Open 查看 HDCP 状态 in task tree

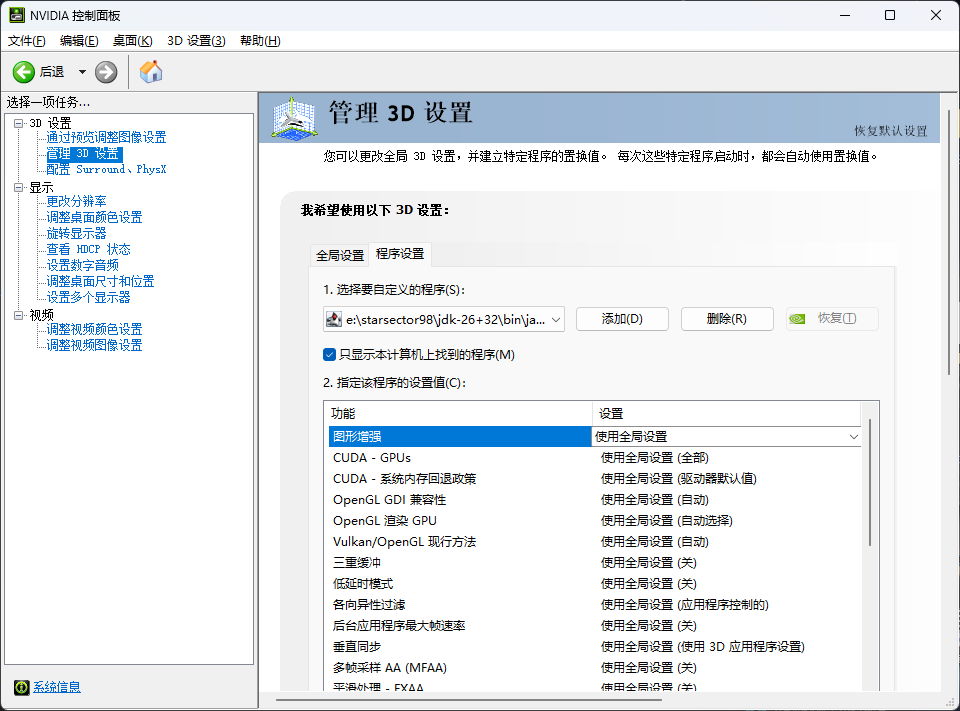point(89,249)
